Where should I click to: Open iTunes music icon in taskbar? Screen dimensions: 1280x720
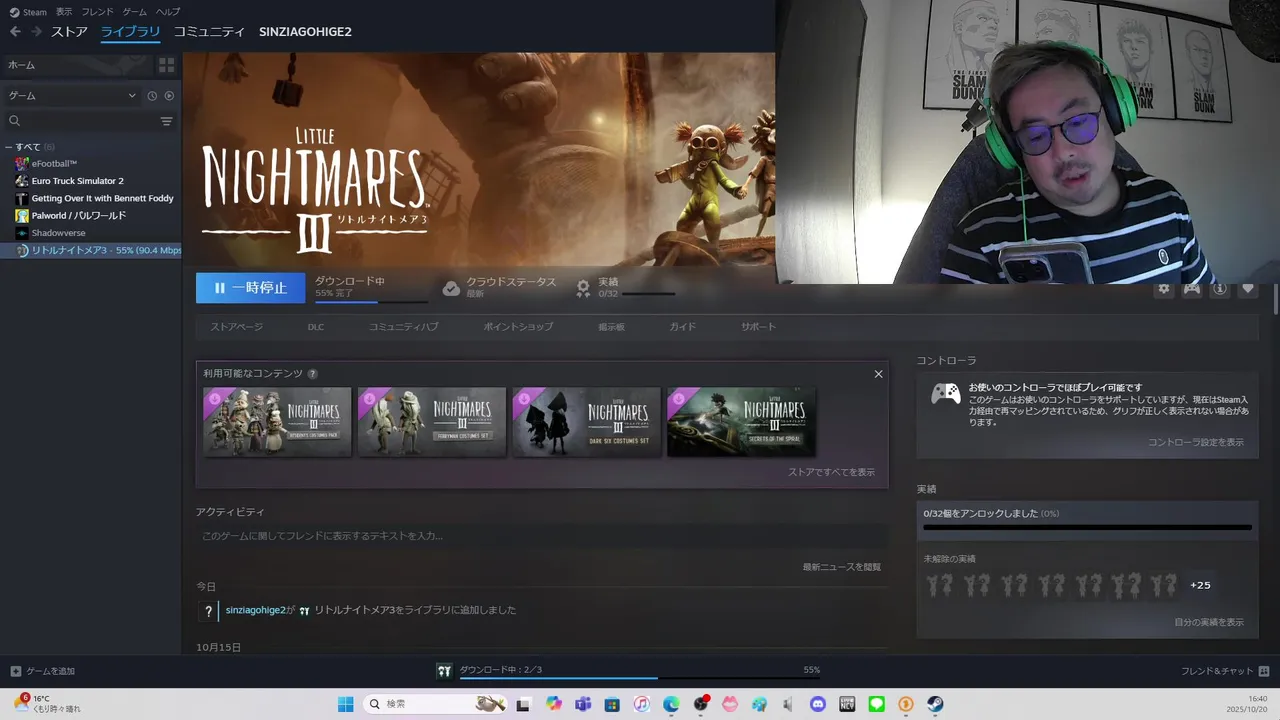pos(641,704)
